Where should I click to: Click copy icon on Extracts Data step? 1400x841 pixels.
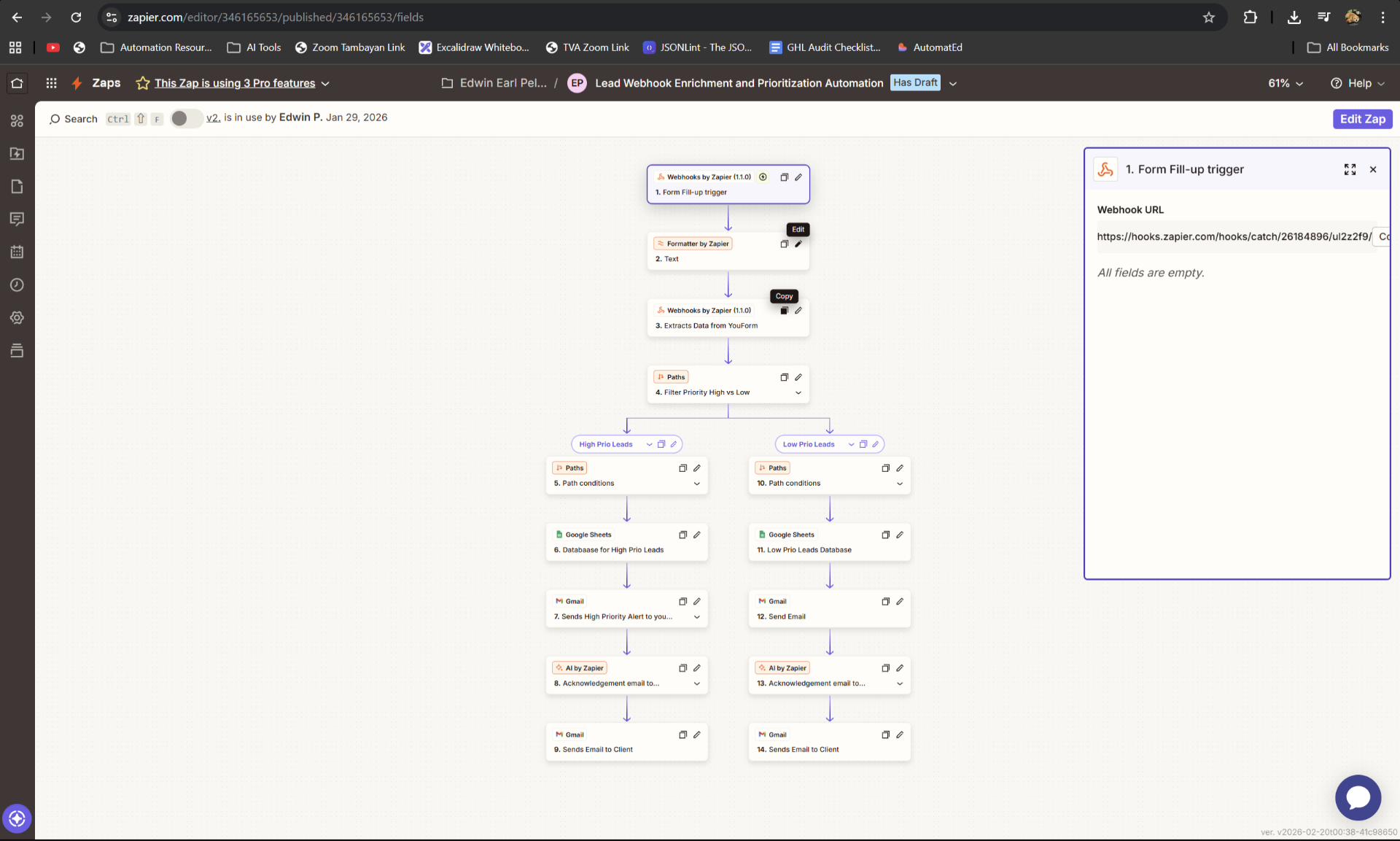[785, 311]
